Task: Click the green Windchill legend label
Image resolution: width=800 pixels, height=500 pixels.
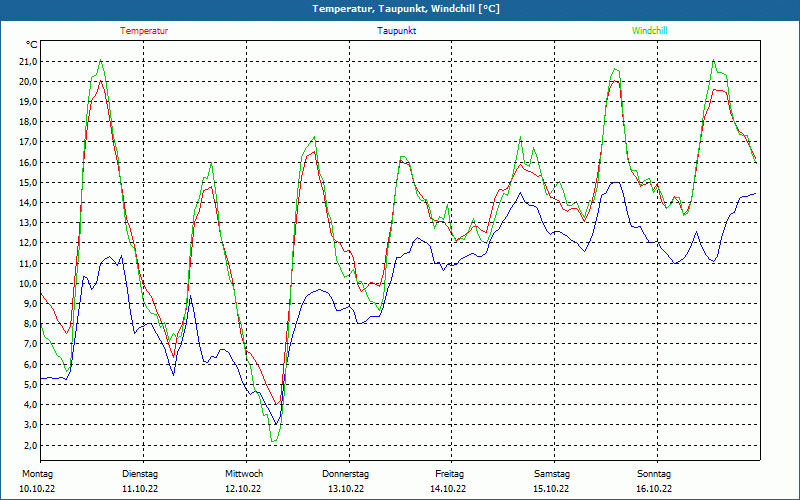Action: (649, 31)
